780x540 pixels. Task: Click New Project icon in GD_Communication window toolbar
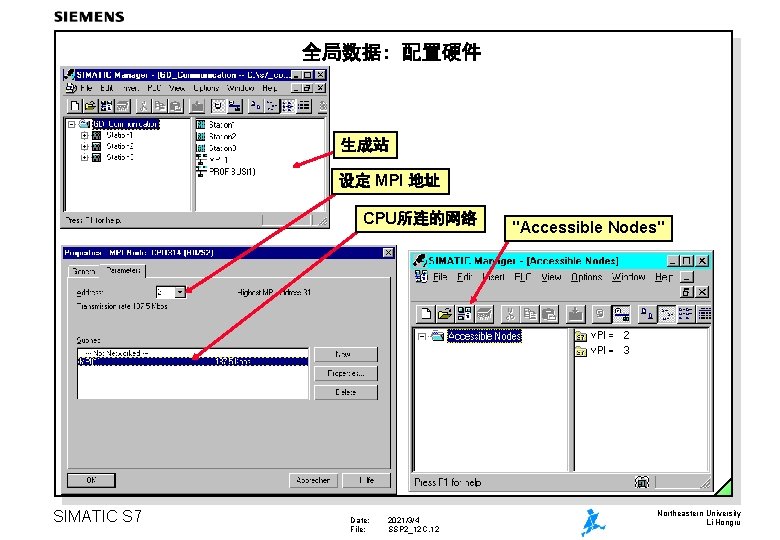74,105
